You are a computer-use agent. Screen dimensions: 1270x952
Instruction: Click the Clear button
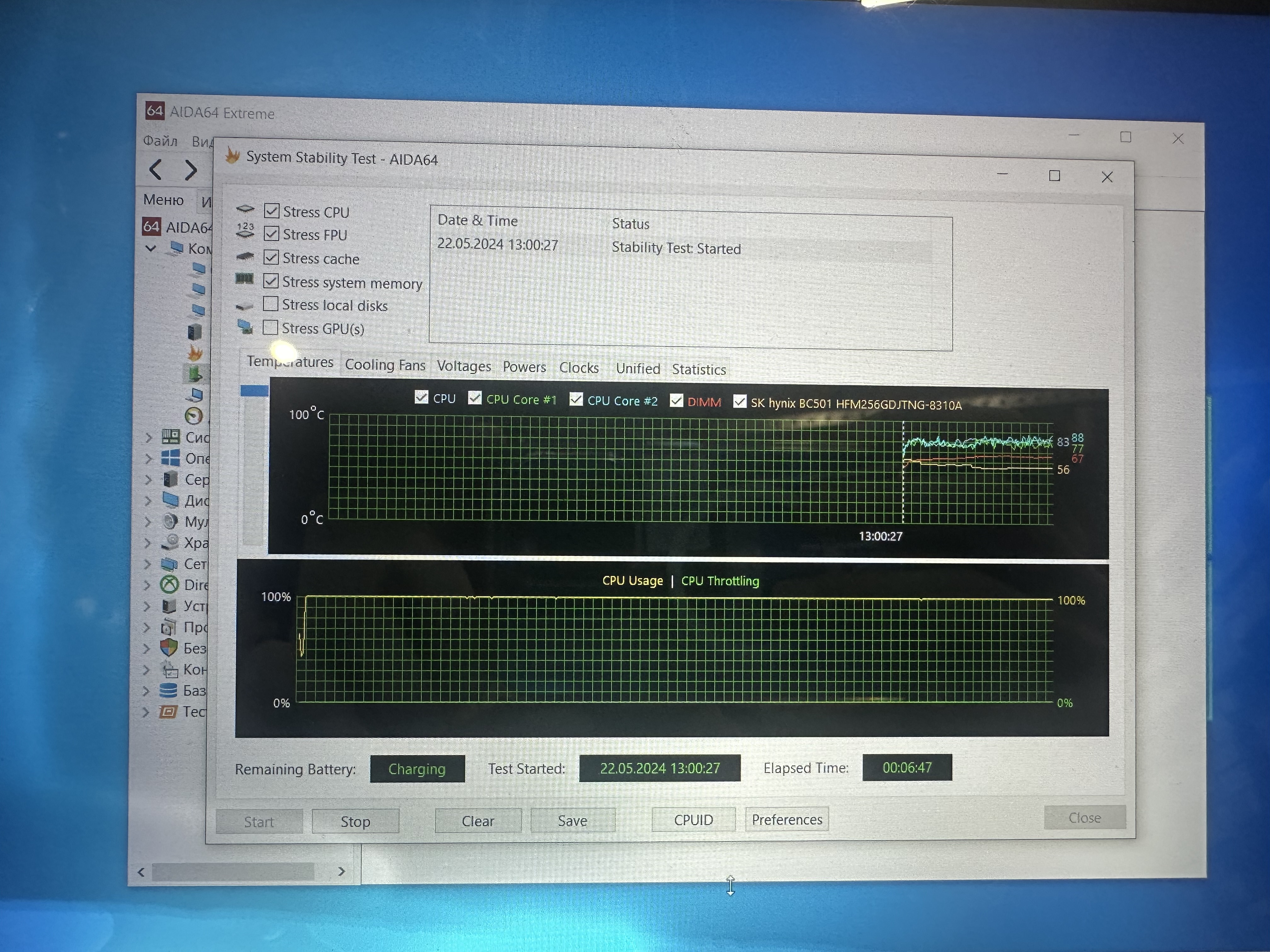478,821
